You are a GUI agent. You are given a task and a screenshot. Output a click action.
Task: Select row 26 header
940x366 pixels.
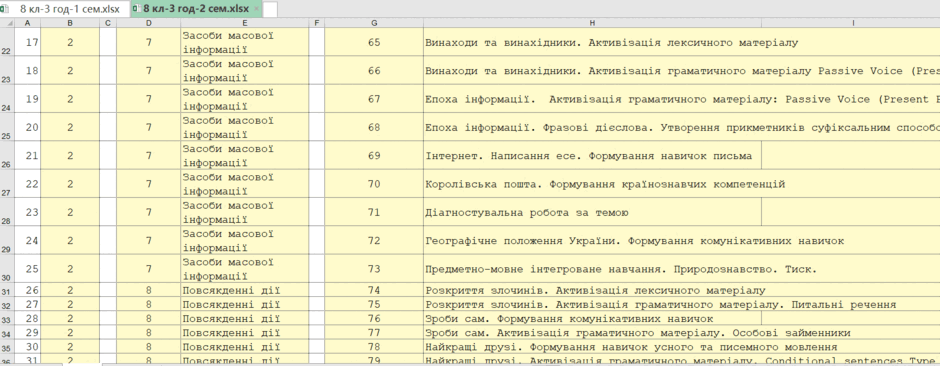pos(8,155)
